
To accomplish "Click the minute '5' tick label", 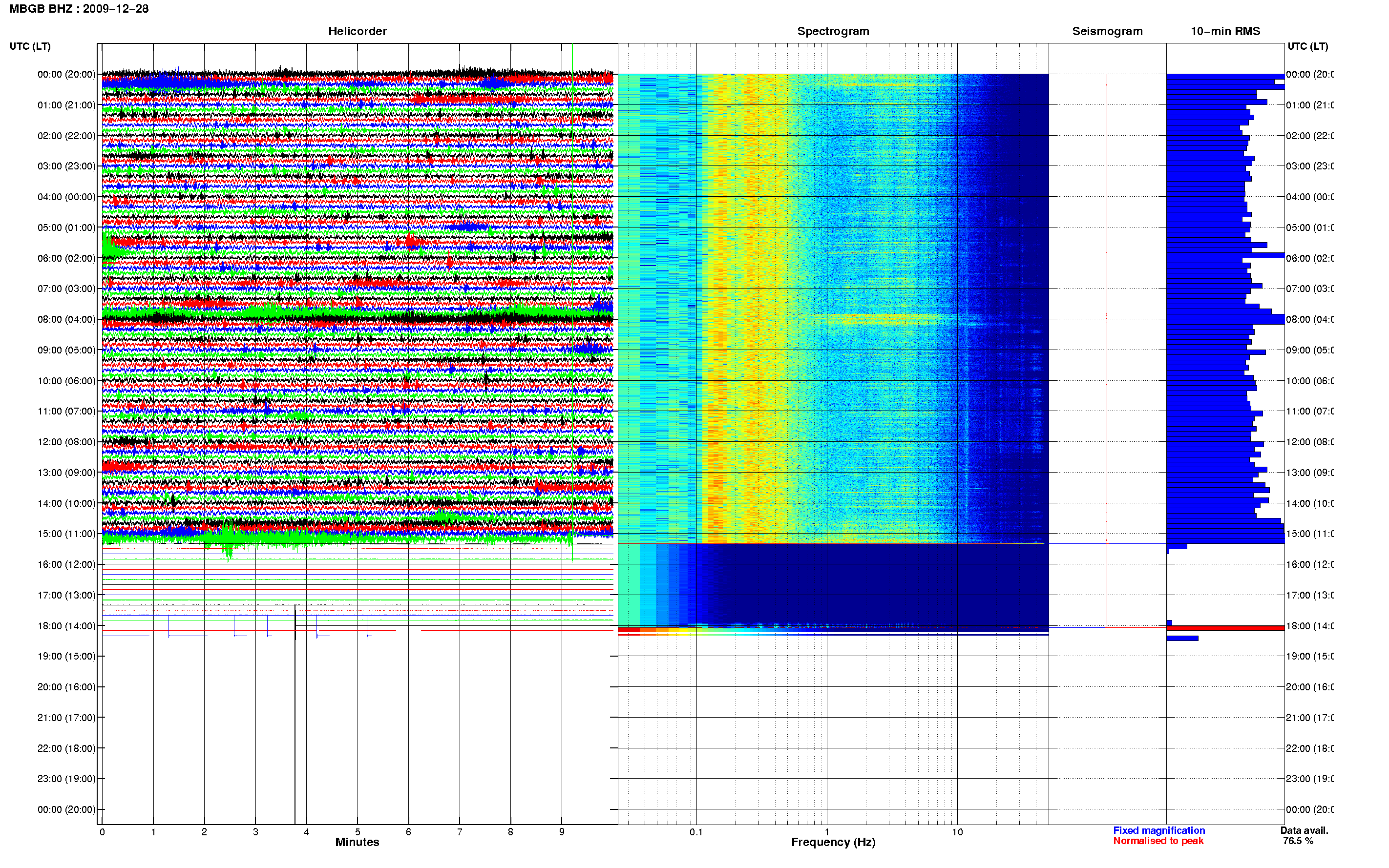I will click(357, 832).
